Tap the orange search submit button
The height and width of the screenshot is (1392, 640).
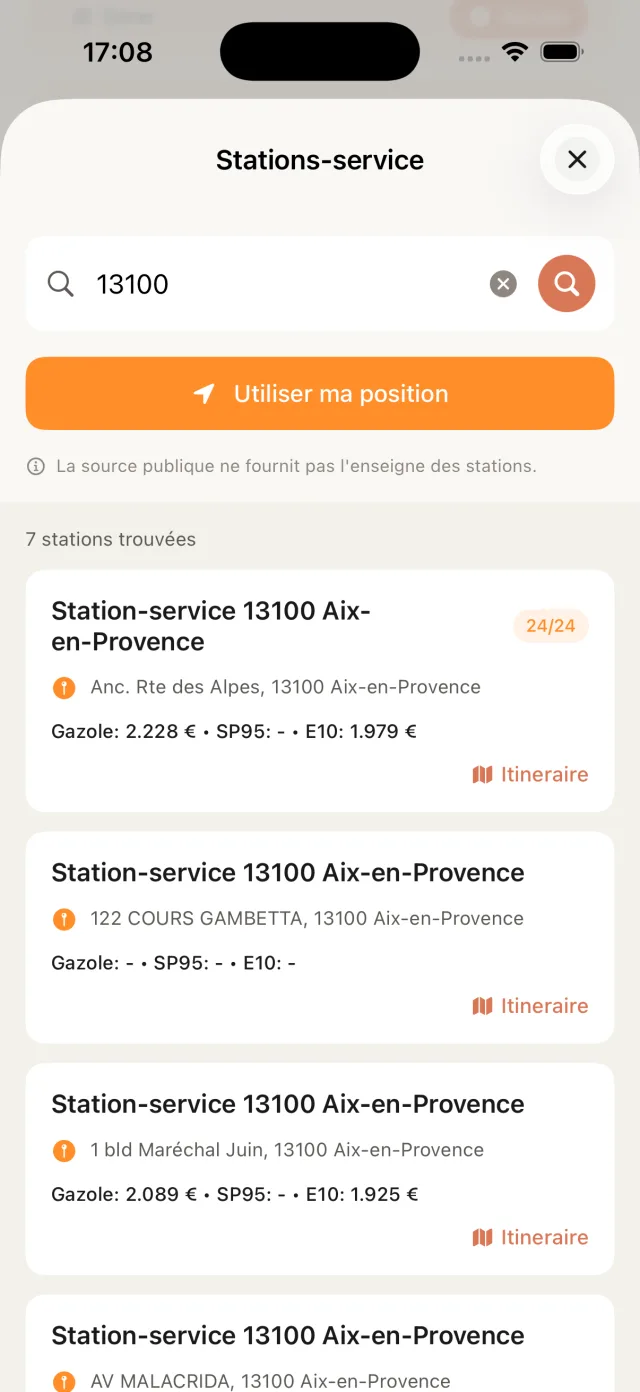coord(567,284)
